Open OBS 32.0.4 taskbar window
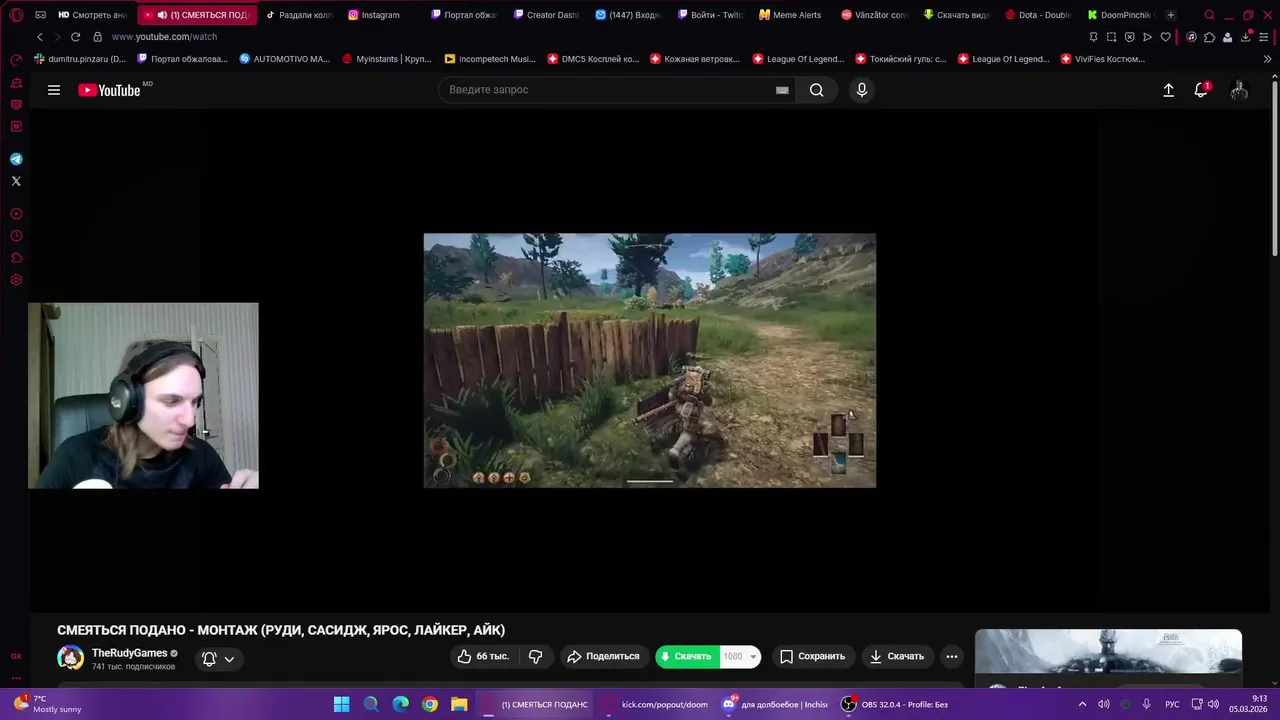This screenshot has width=1280, height=720. (895, 704)
